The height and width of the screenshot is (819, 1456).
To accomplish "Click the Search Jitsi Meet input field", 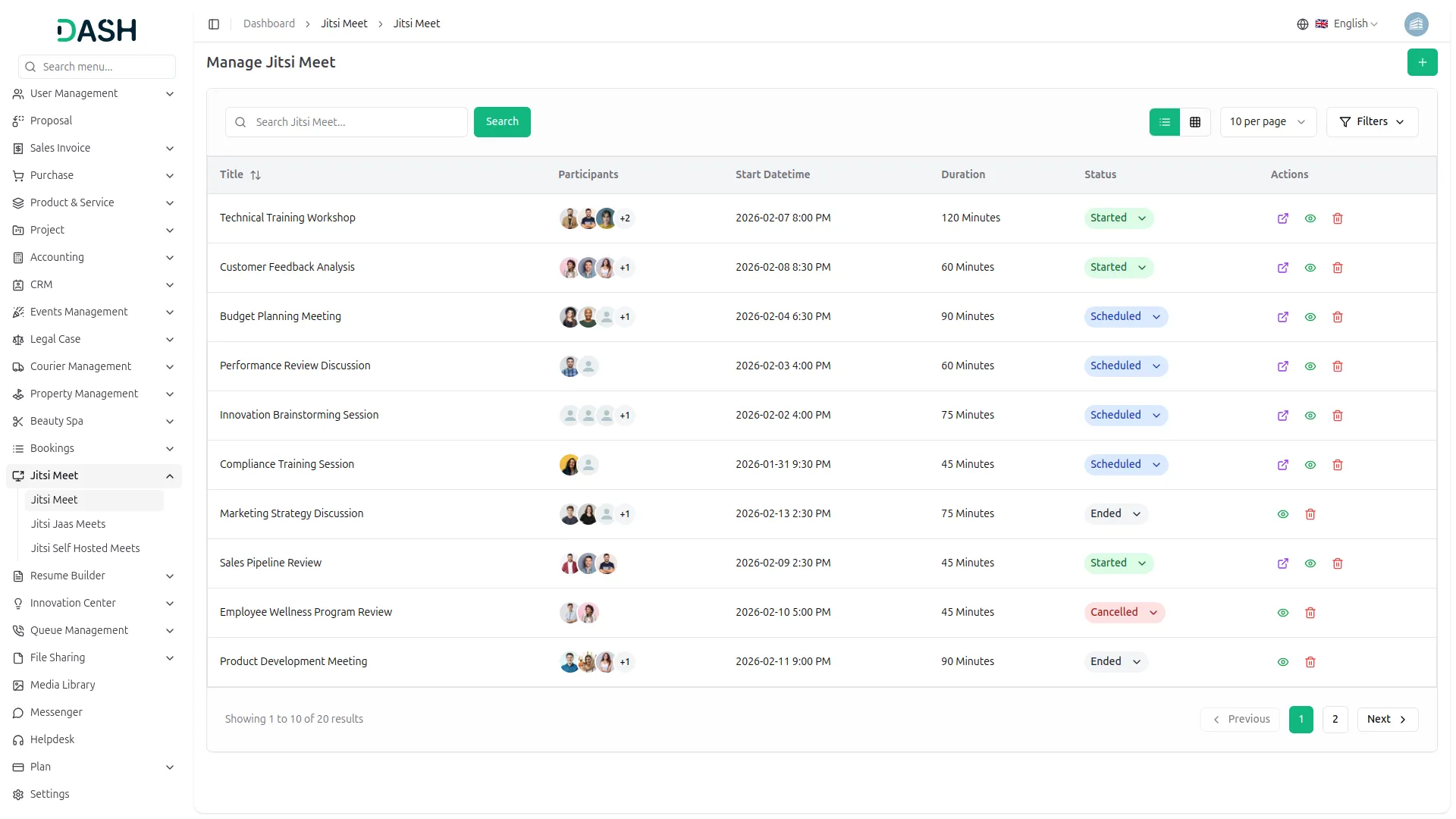I will pyautogui.click(x=356, y=122).
